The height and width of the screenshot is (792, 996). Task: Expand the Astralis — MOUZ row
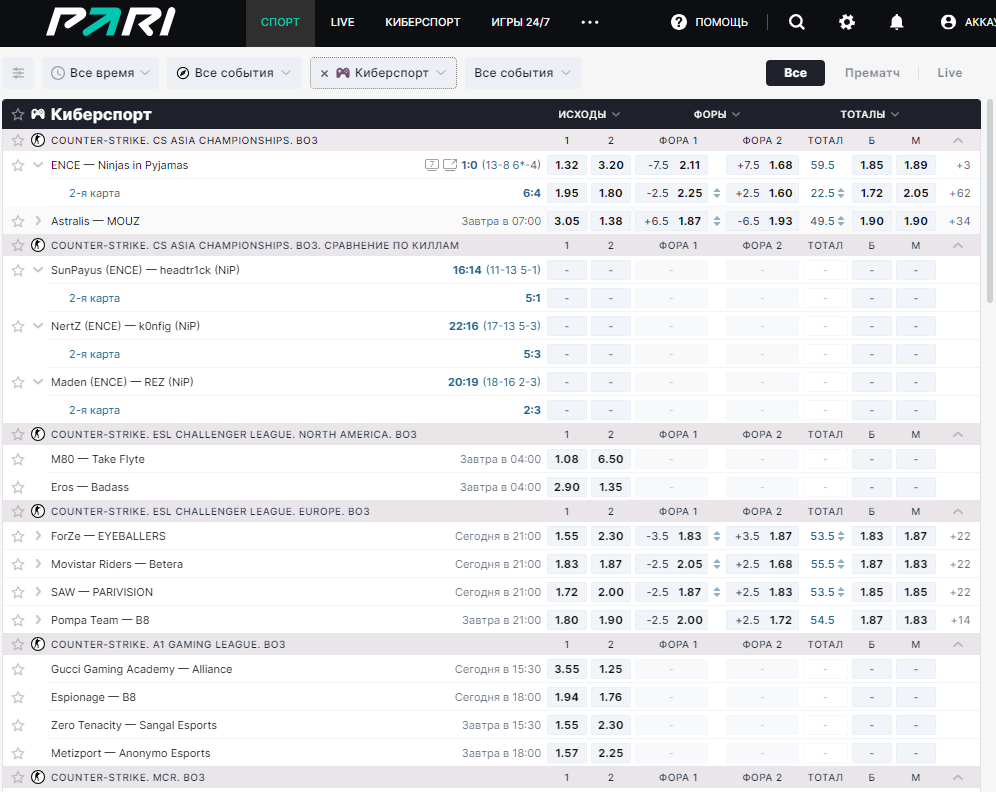[38, 221]
